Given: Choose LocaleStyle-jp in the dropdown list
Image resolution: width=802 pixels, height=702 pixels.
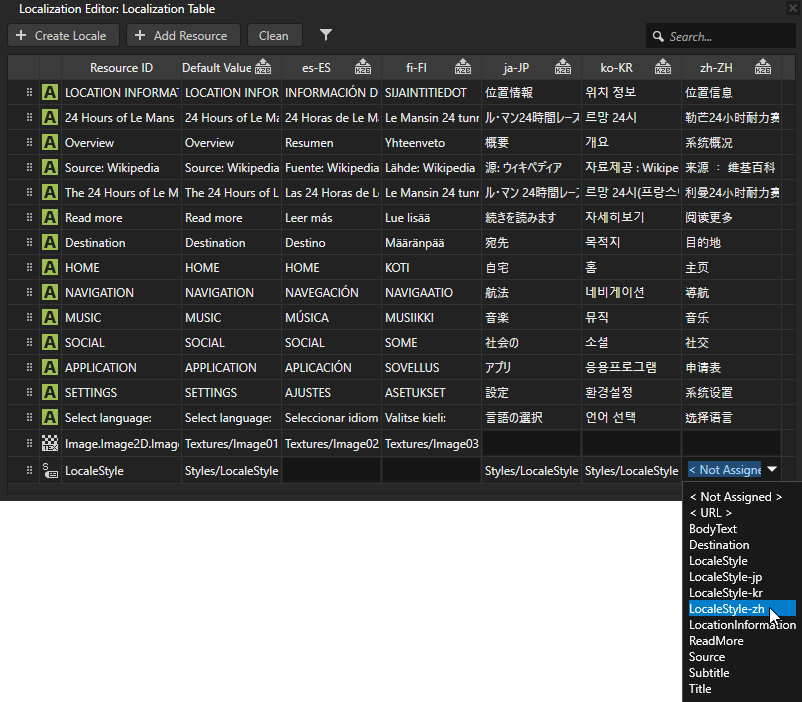Looking at the screenshot, I should tap(726, 577).
